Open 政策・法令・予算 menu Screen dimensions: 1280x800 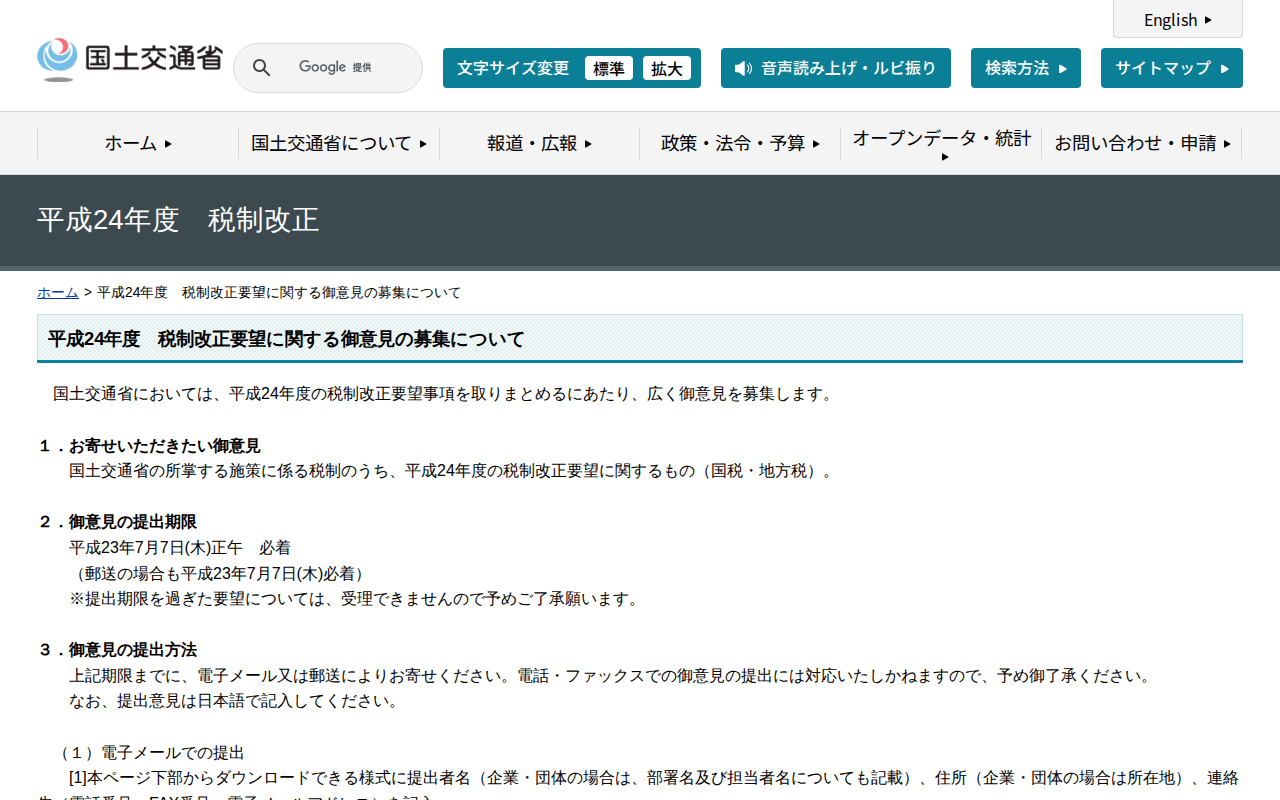[740, 143]
